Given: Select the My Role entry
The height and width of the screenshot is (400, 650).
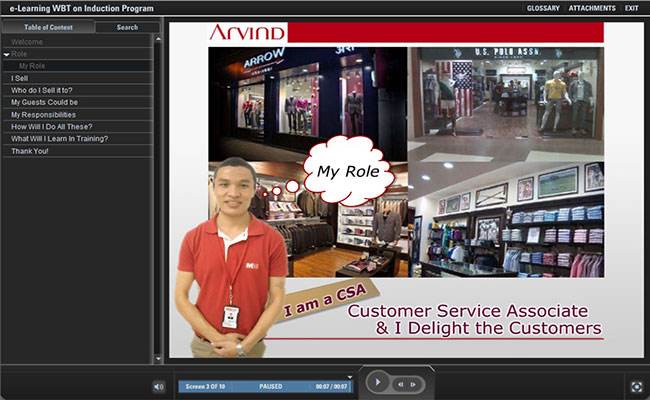Looking at the screenshot, I should [x=78, y=66].
